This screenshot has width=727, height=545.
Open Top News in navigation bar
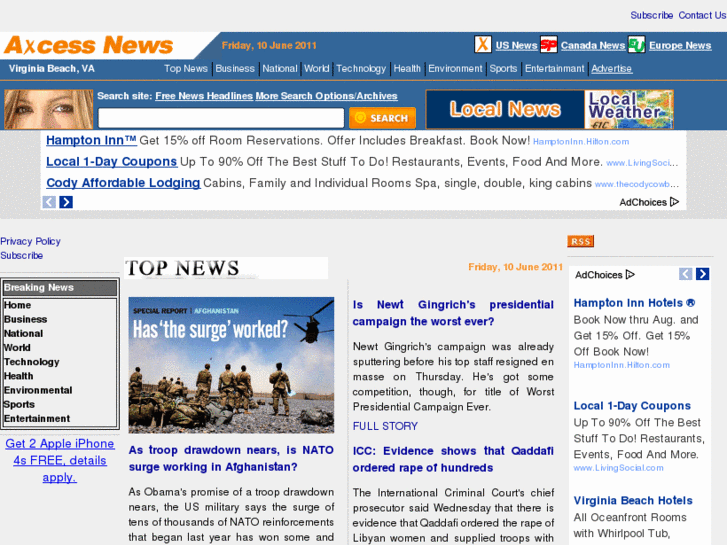[186, 69]
